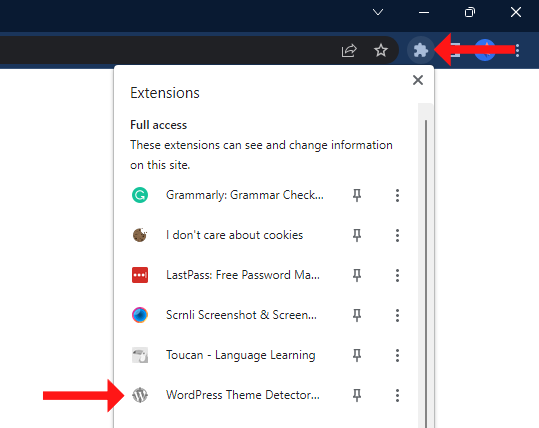
Task: Open more options for Scrnli Screenshot
Action: click(x=397, y=315)
